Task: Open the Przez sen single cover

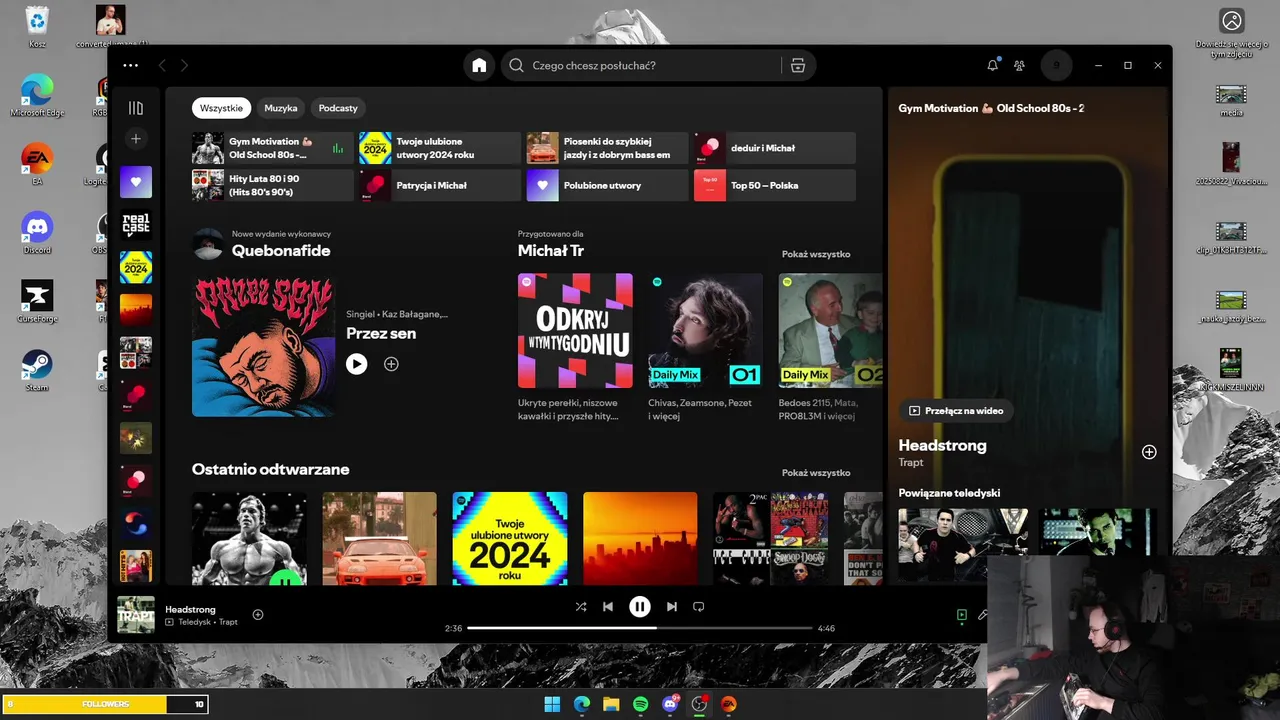Action: coord(263,345)
